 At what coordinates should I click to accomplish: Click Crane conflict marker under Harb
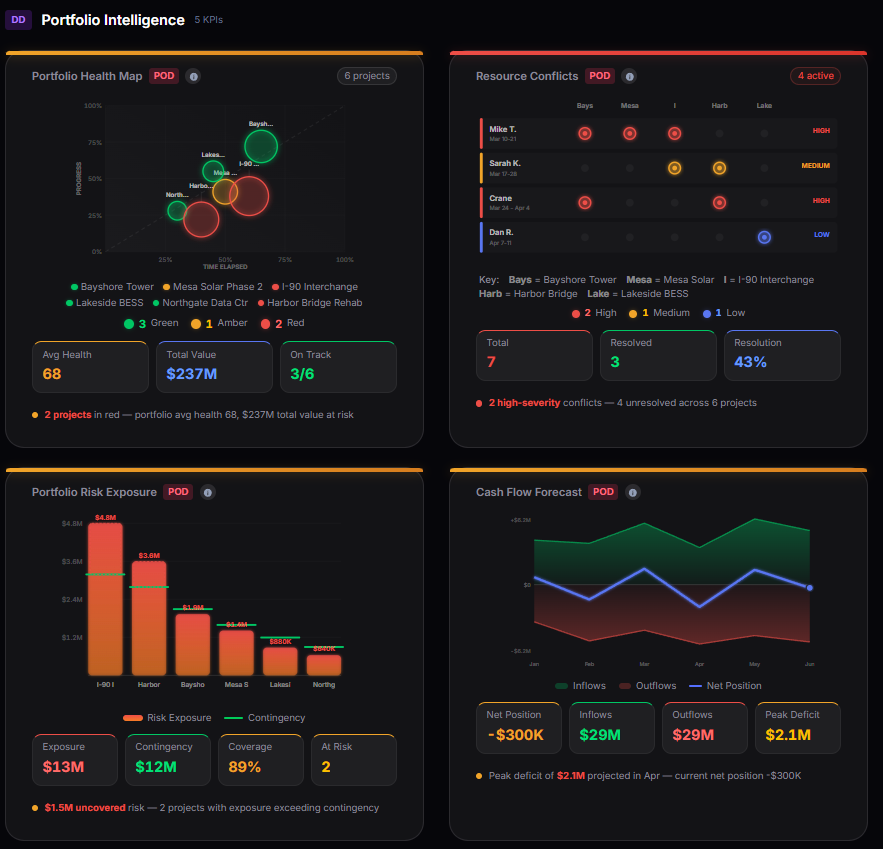coord(719,203)
